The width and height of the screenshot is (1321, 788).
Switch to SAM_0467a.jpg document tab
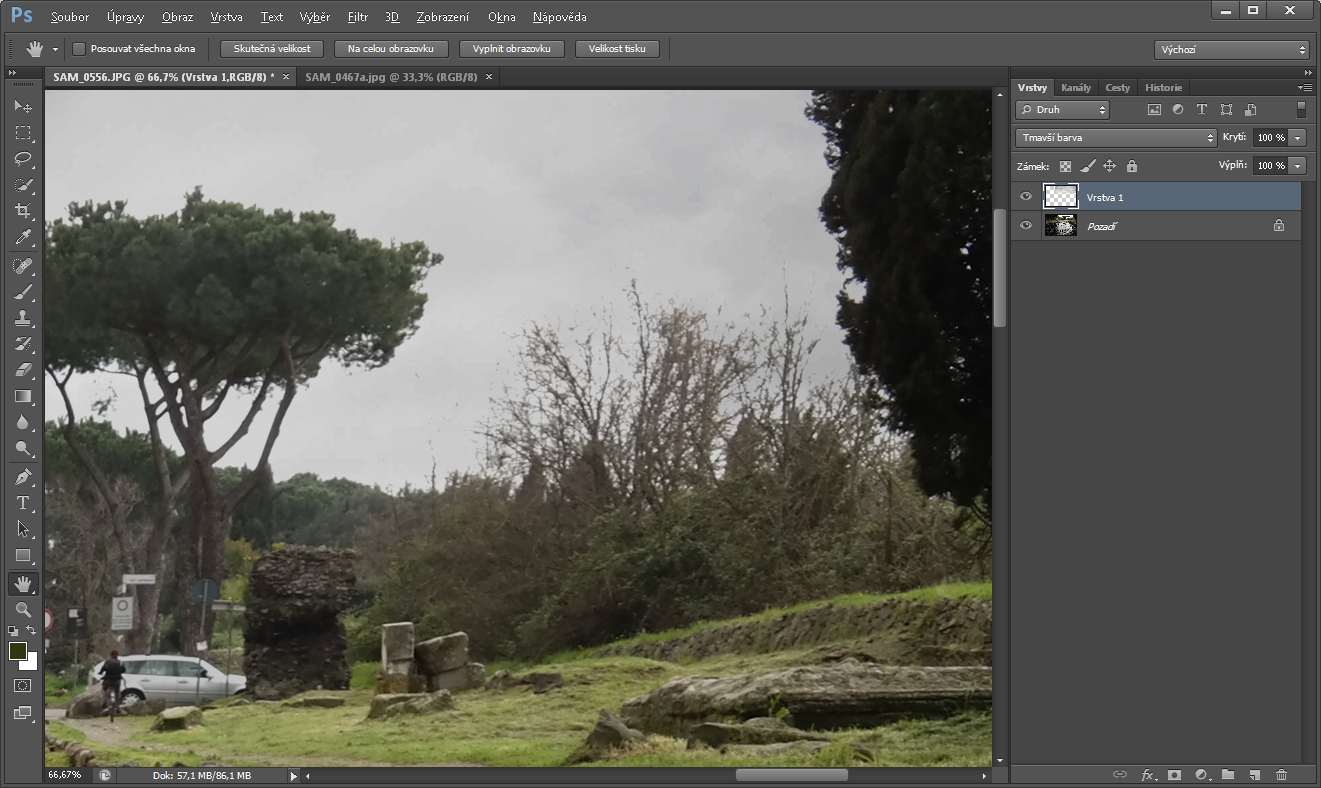tap(390, 76)
